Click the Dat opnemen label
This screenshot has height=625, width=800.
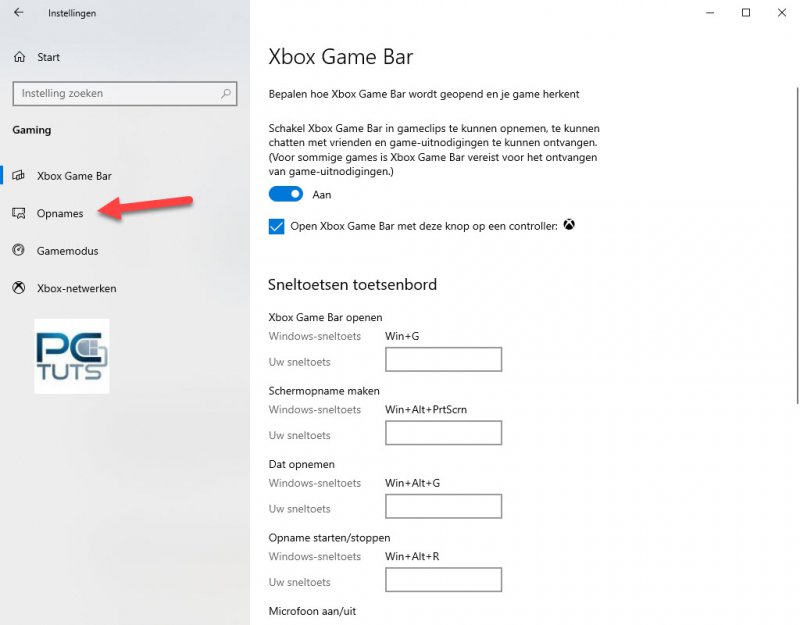(302, 464)
